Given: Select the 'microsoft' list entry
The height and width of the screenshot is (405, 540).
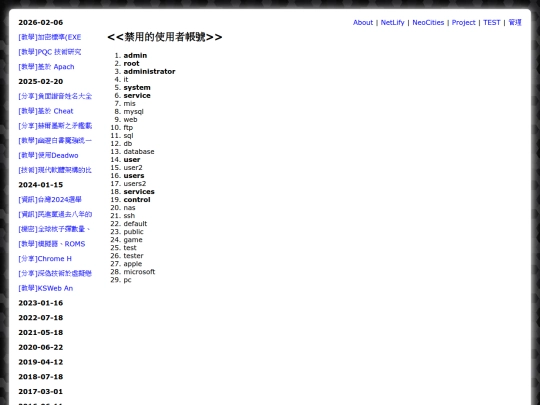Looking at the screenshot, I should 139,272.
